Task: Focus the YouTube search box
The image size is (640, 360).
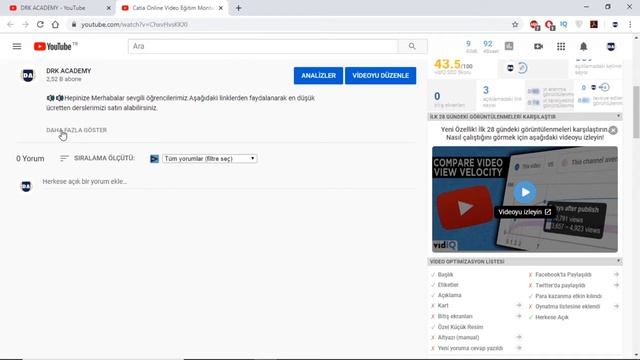Action: point(263,47)
